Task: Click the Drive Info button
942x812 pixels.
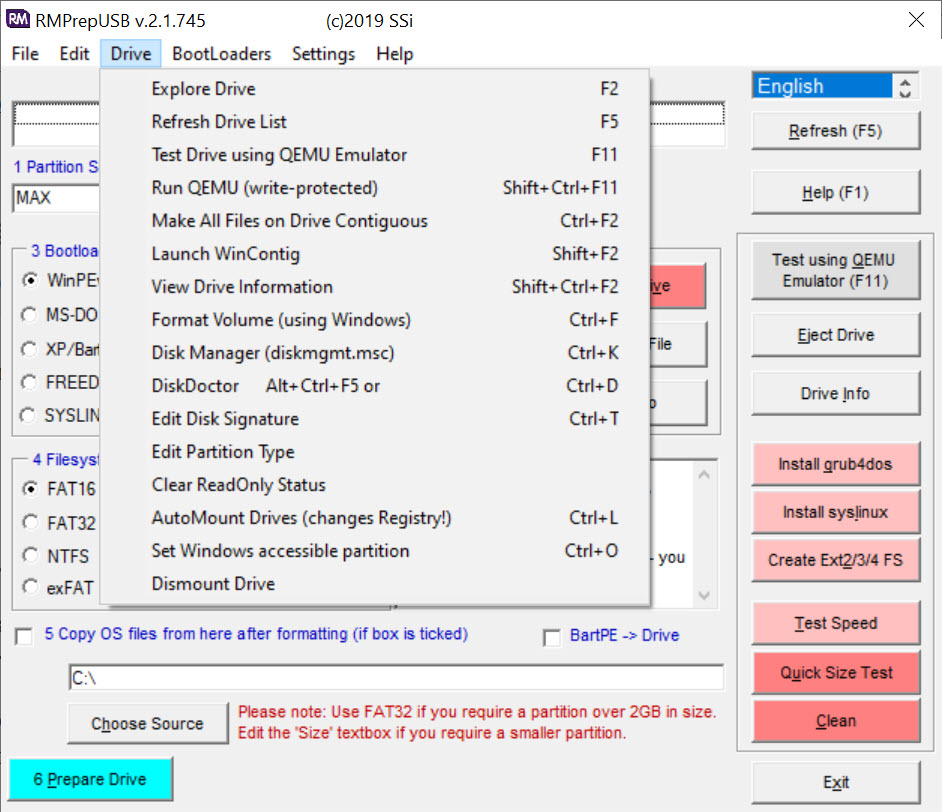Action: [x=836, y=393]
